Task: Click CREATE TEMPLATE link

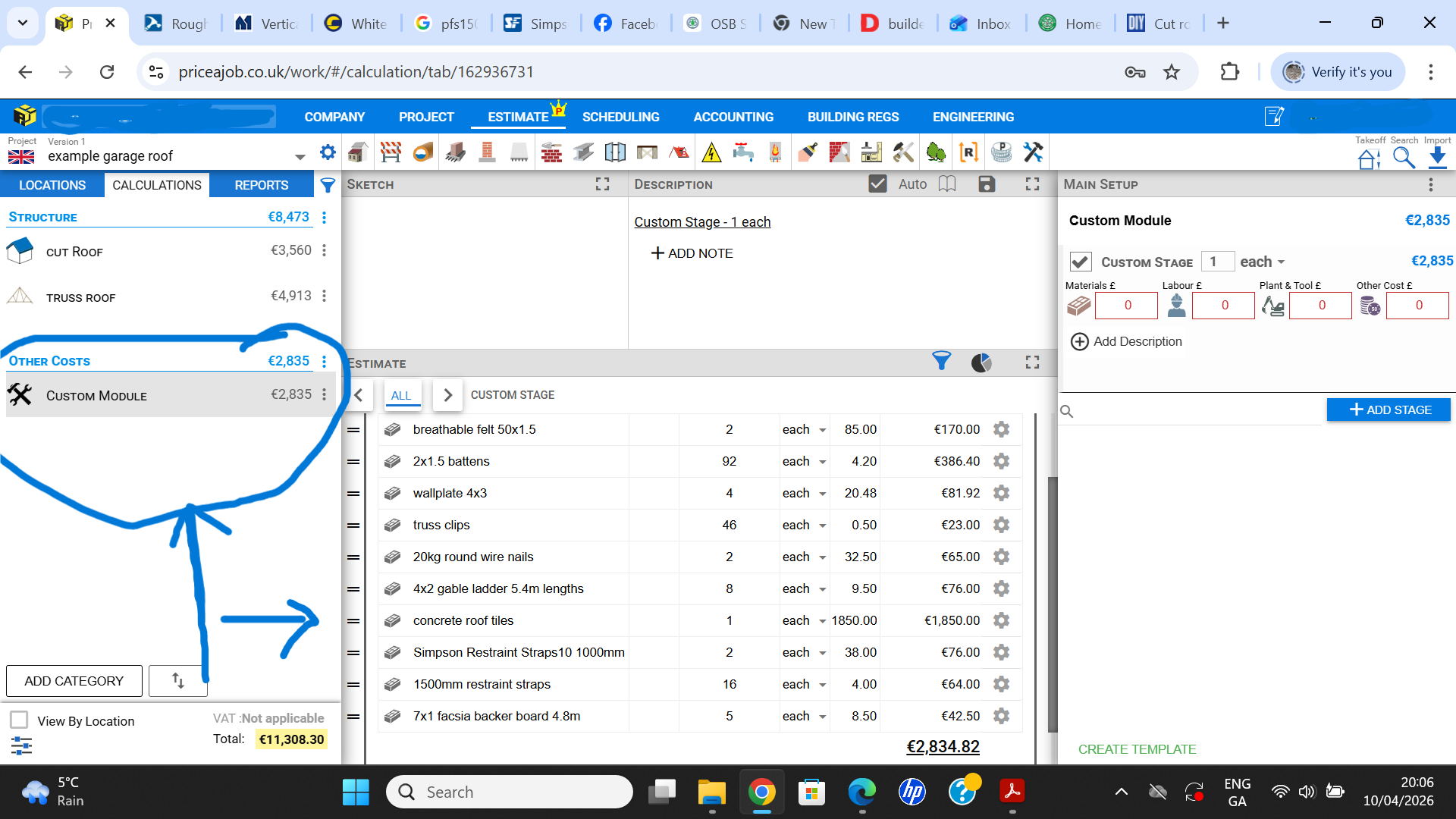Action: click(x=1136, y=749)
